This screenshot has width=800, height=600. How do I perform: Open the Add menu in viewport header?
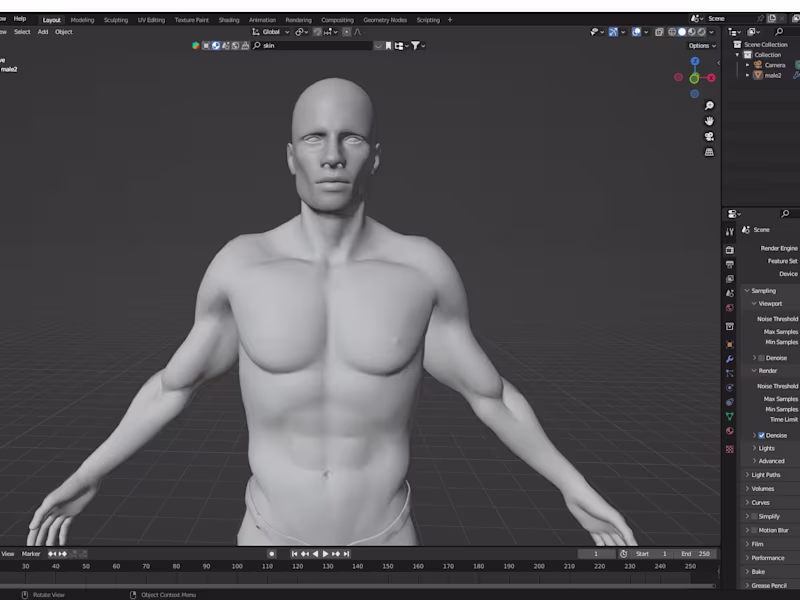[43, 32]
